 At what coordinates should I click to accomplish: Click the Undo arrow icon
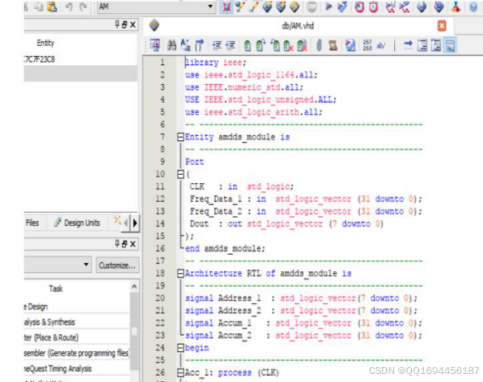click(69, 7)
